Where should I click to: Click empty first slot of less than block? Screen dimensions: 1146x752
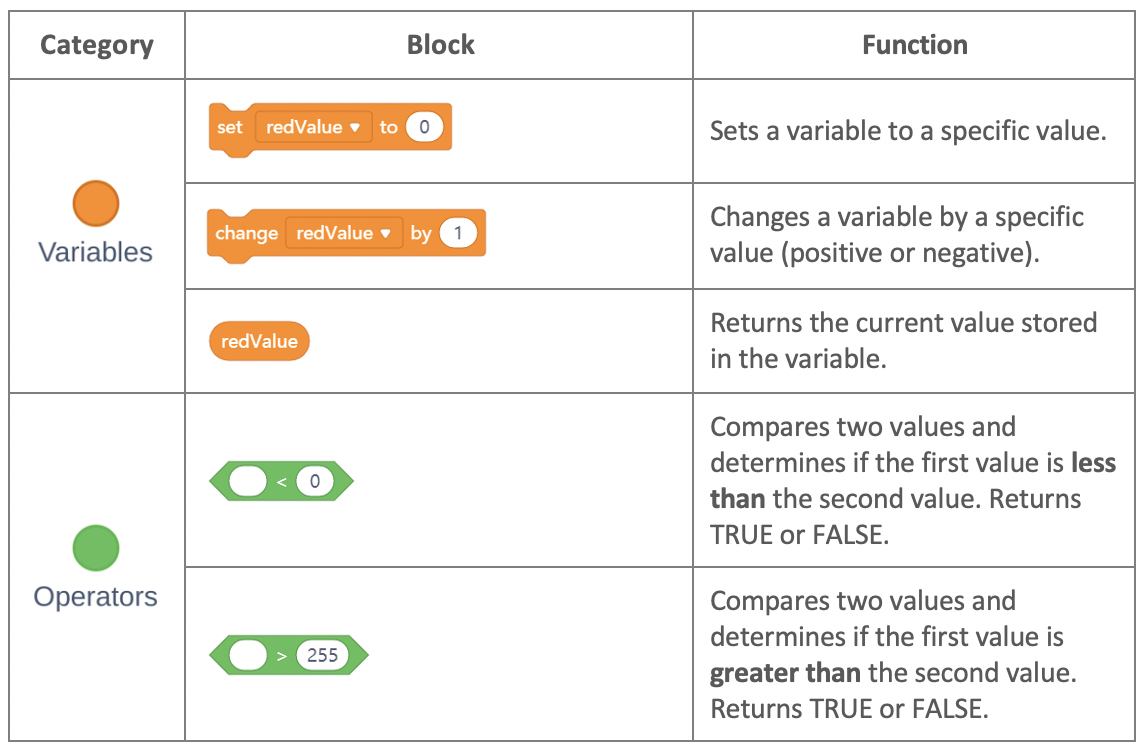point(248,481)
